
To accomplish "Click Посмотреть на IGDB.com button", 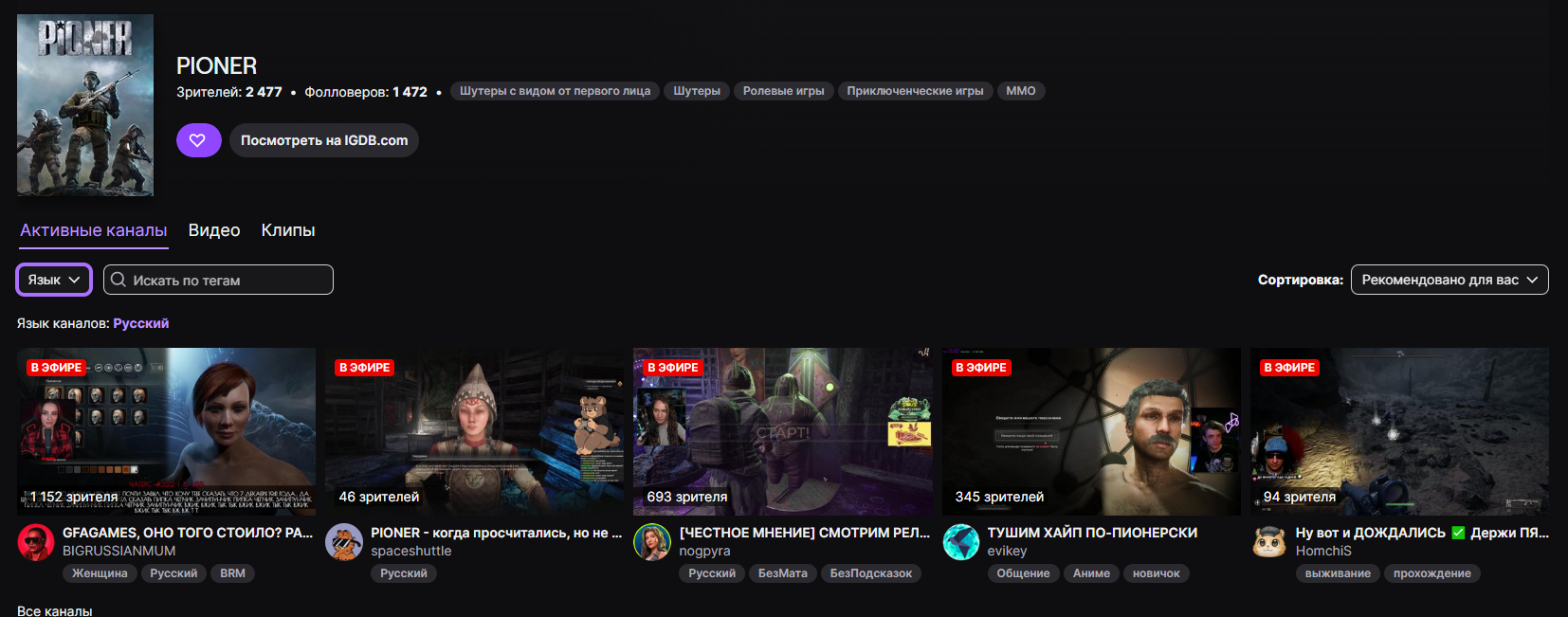I will [324, 140].
